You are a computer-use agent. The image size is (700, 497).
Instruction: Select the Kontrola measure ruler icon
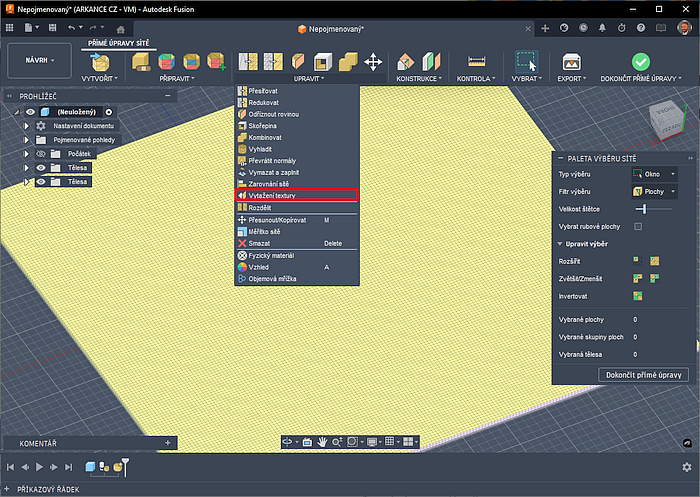[476, 62]
